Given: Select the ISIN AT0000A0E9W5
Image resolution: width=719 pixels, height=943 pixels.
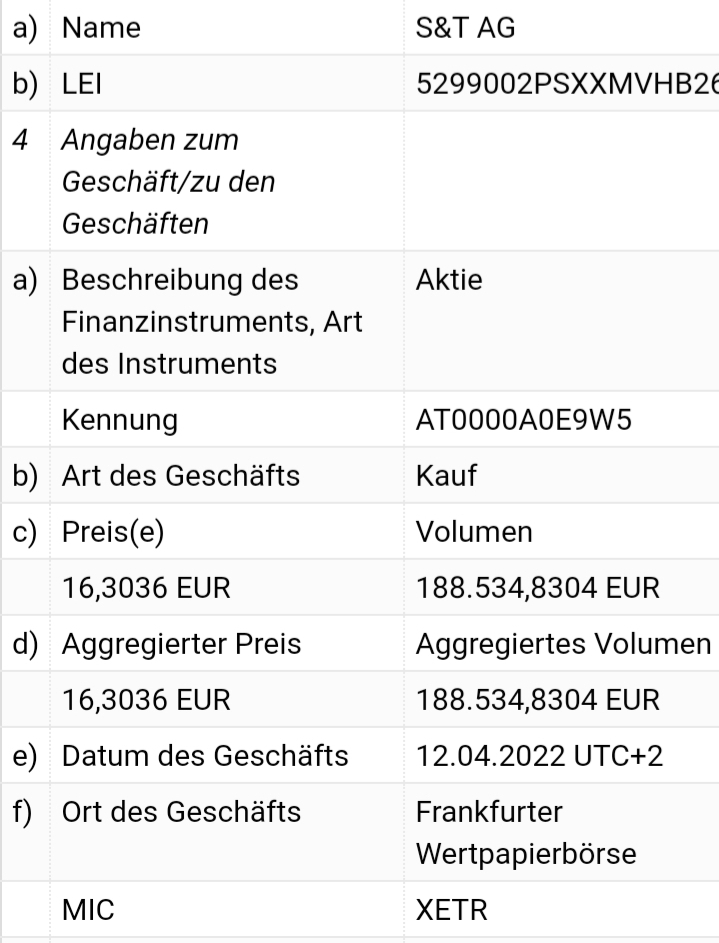Looking at the screenshot, I should (522, 420).
